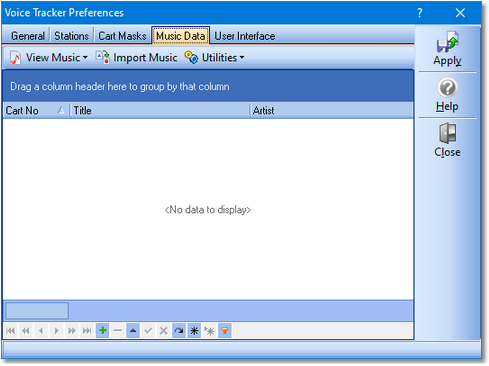Save bookmark with the black asterisk icon
Screen dimensions: 489x366
pos(194,331)
